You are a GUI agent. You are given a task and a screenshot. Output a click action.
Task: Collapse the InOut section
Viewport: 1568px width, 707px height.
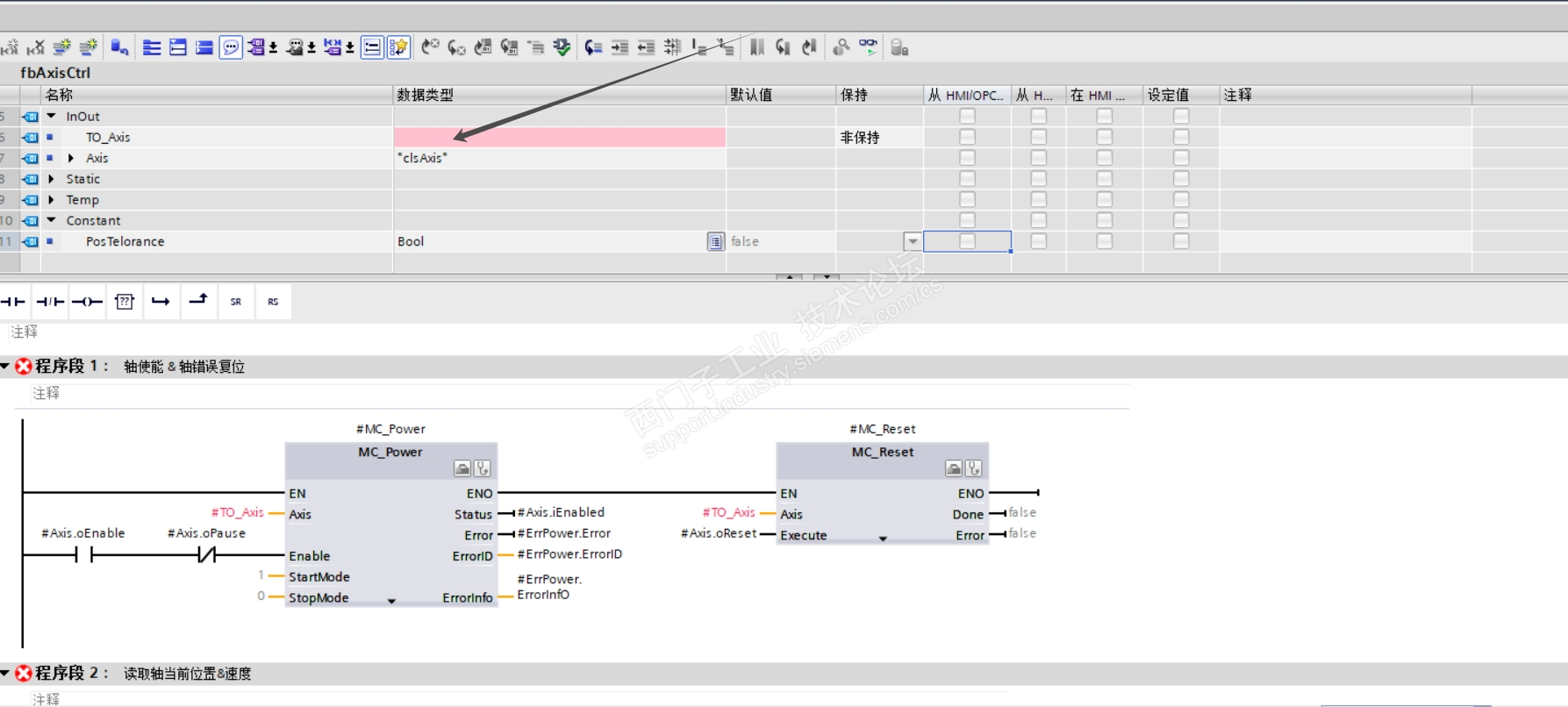(x=51, y=116)
